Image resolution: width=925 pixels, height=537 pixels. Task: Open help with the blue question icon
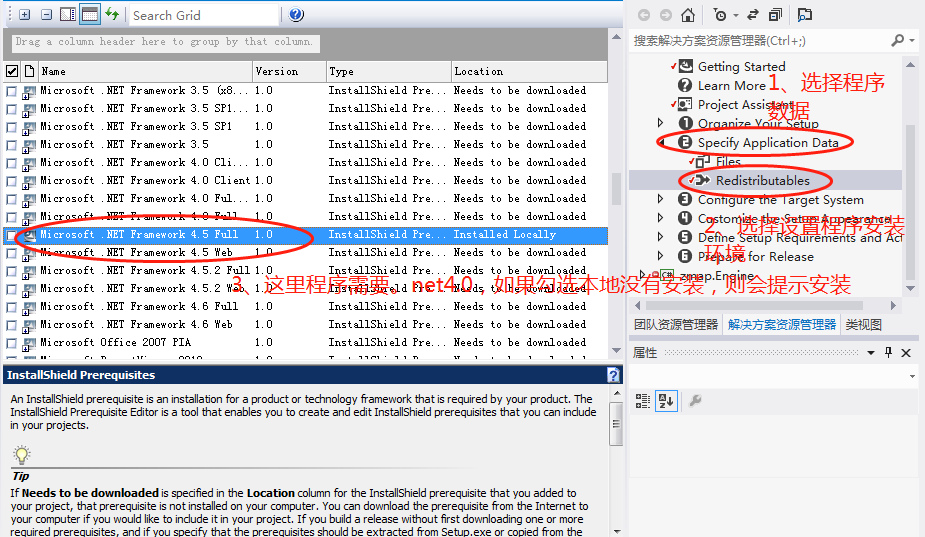click(296, 14)
